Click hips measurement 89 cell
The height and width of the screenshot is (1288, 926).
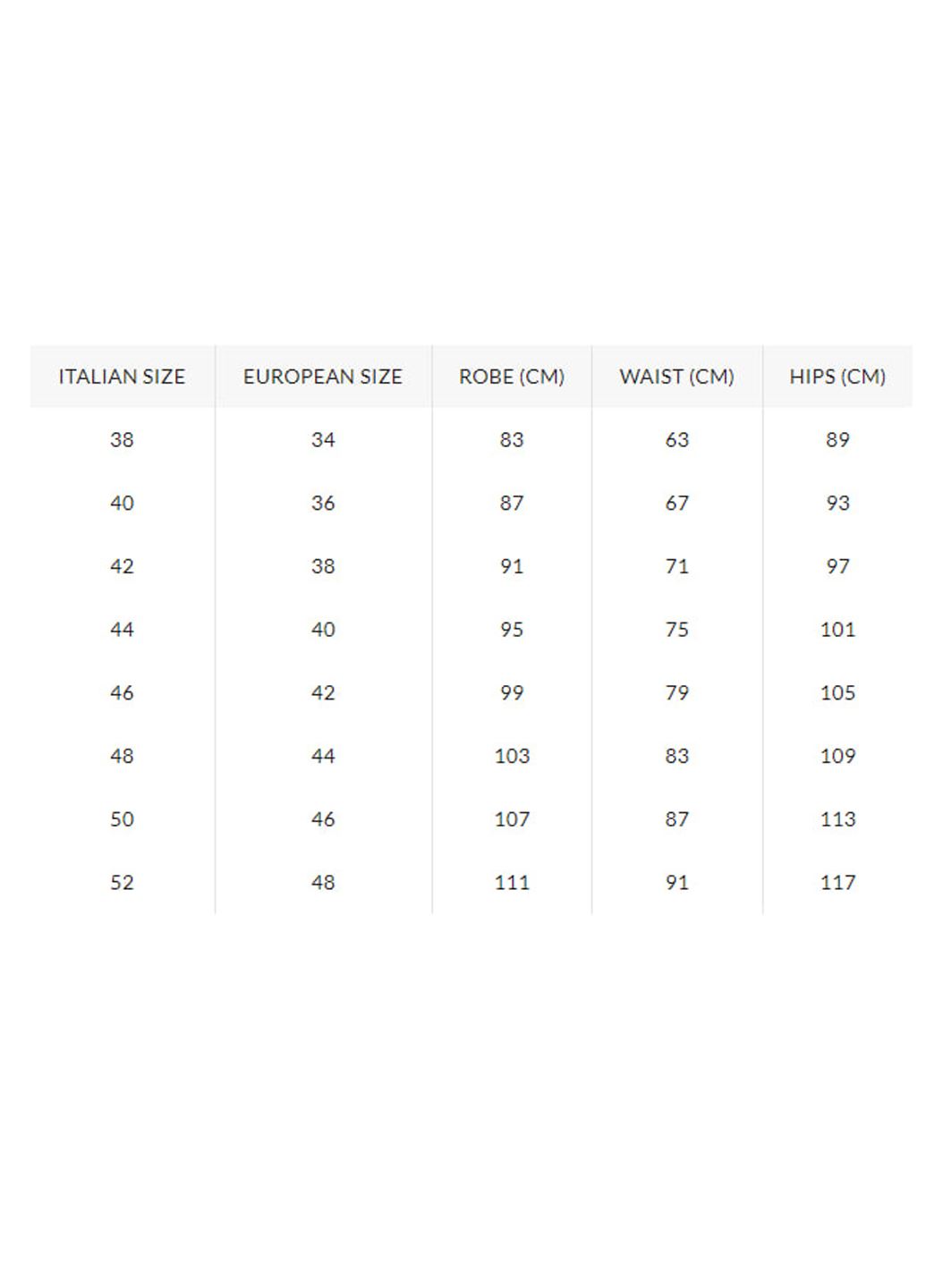pos(837,440)
